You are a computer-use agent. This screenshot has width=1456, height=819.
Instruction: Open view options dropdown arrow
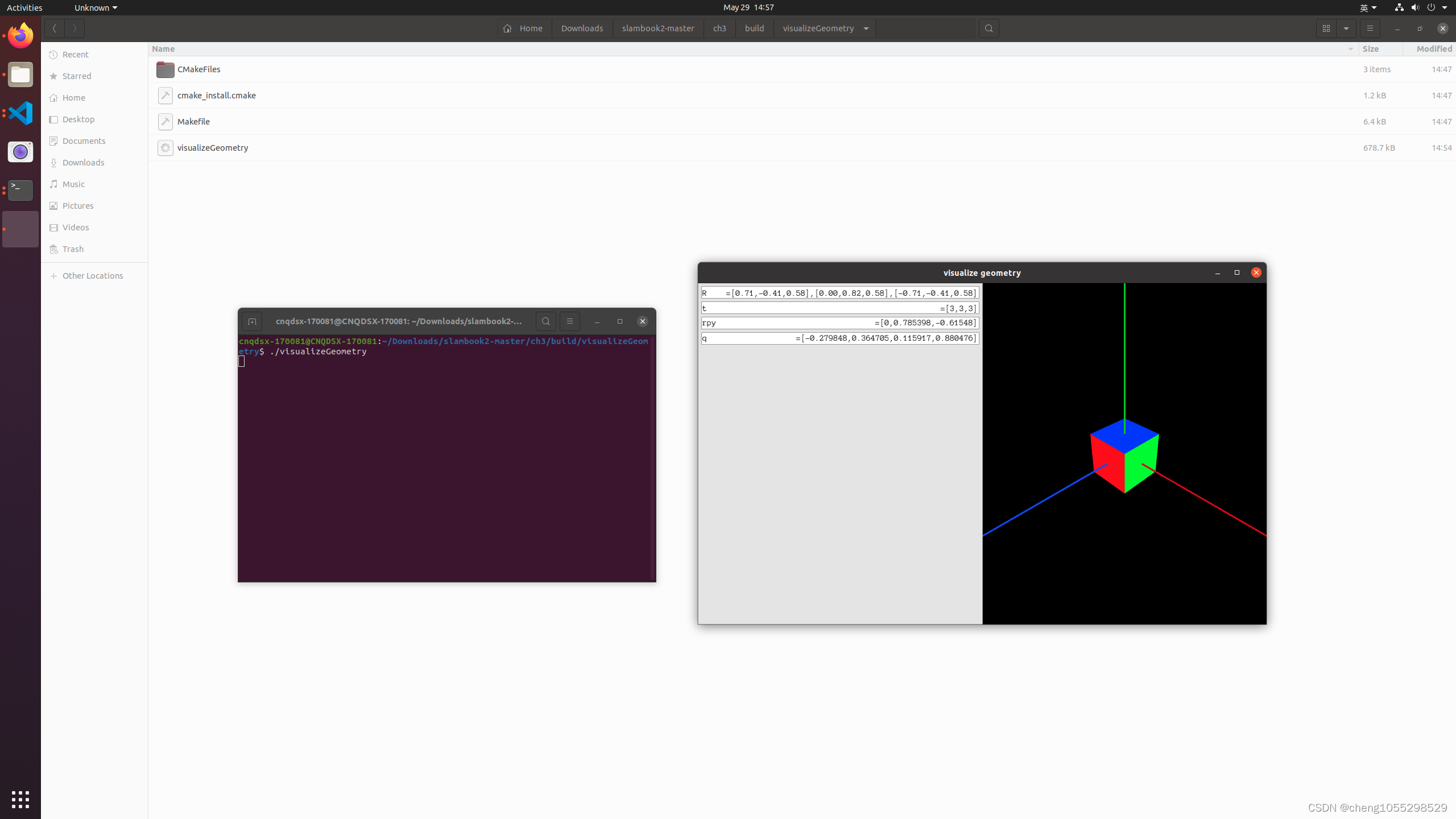pos(1346,28)
